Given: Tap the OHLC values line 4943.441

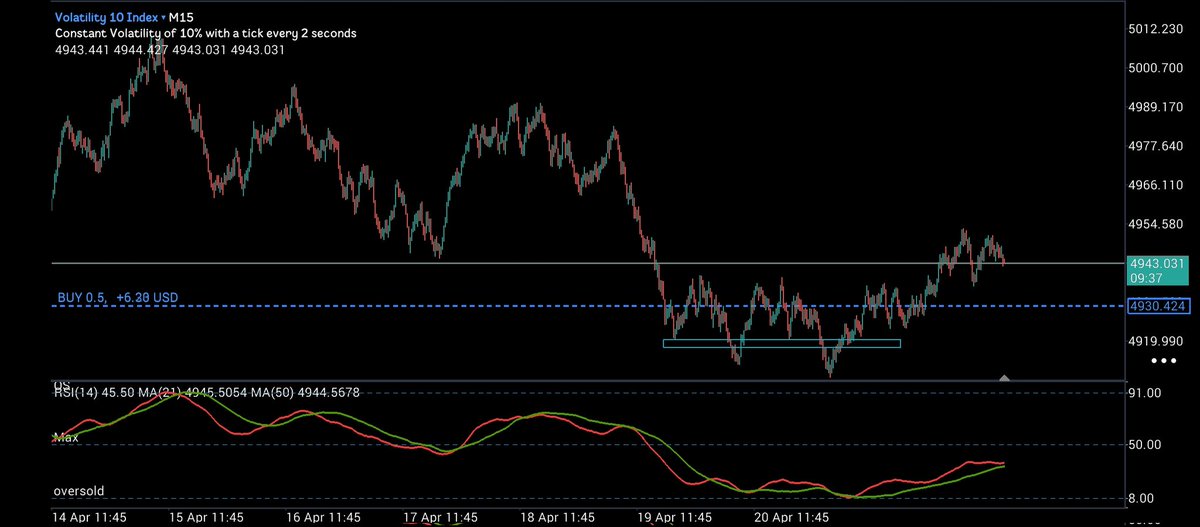Looking at the screenshot, I should (168, 49).
